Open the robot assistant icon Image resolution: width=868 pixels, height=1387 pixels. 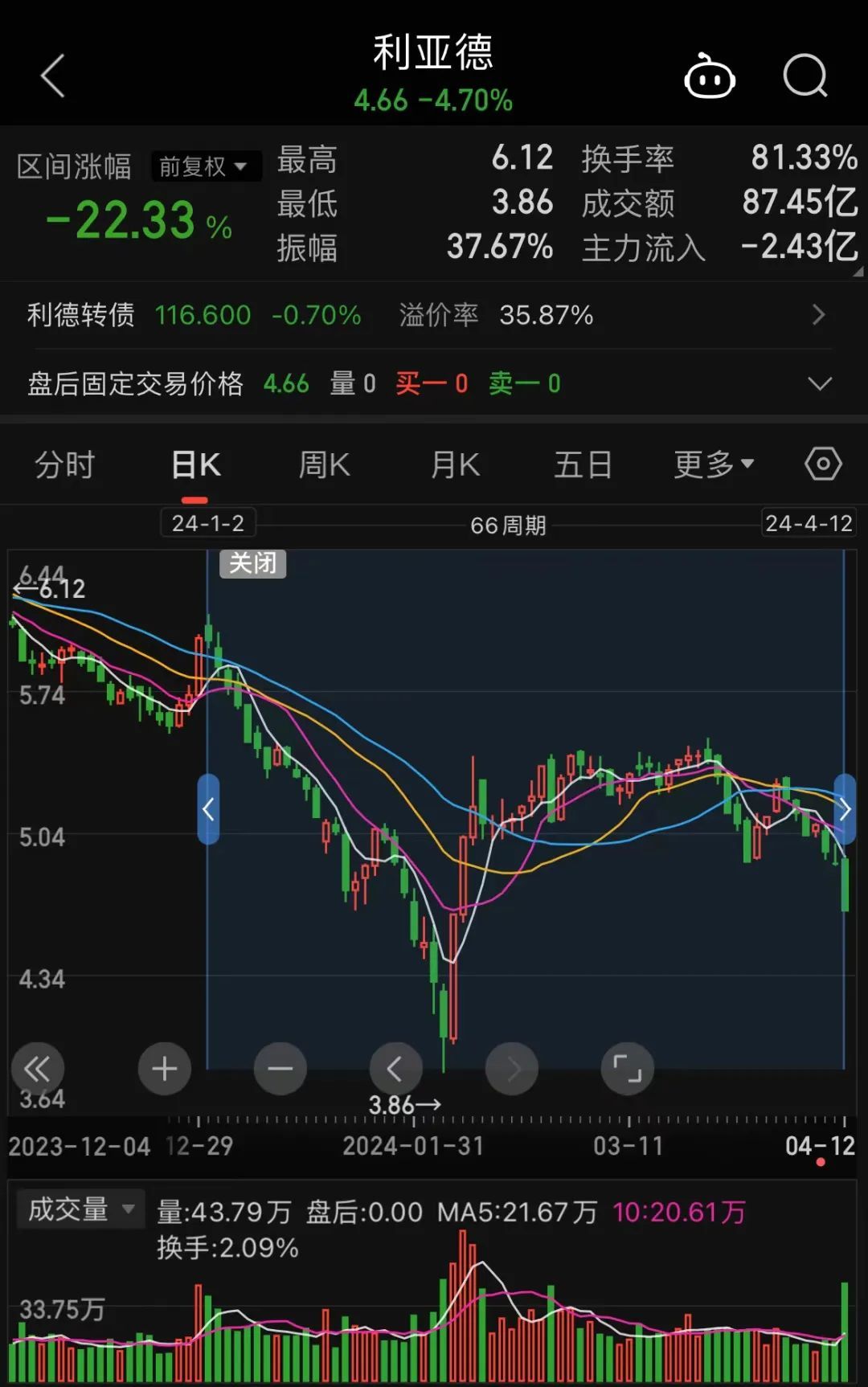click(x=709, y=76)
